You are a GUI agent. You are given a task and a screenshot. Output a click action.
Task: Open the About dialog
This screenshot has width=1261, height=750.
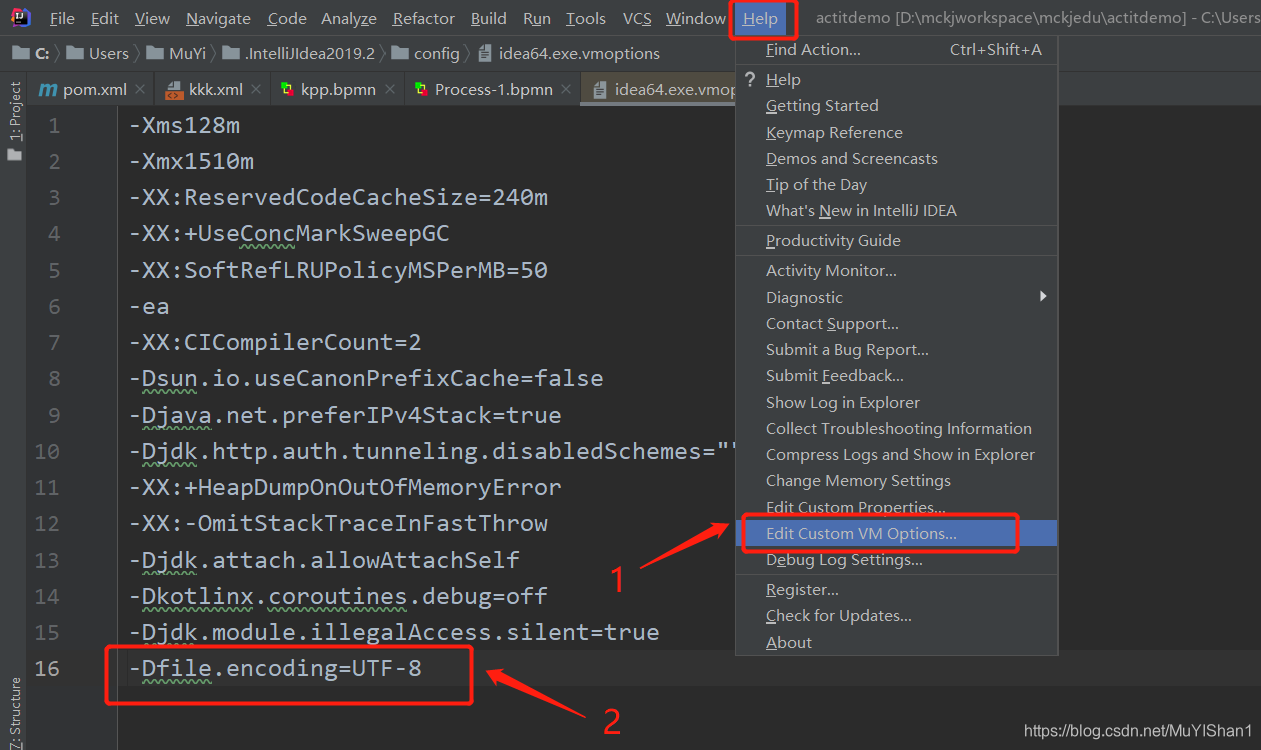(x=896, y=642)
